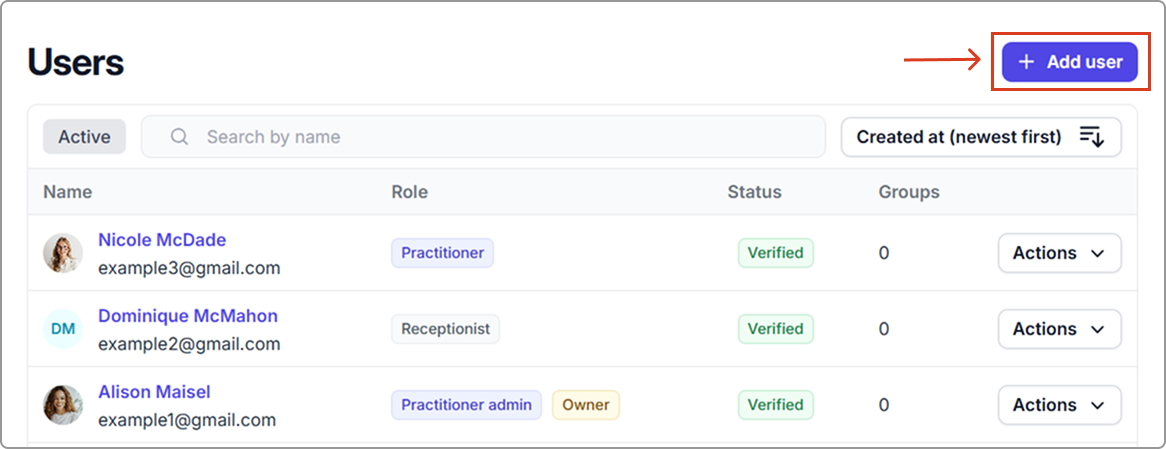Click the Receptionist role badge
Viewport: 1166px width, 449px height.
(x=445, y=329)
